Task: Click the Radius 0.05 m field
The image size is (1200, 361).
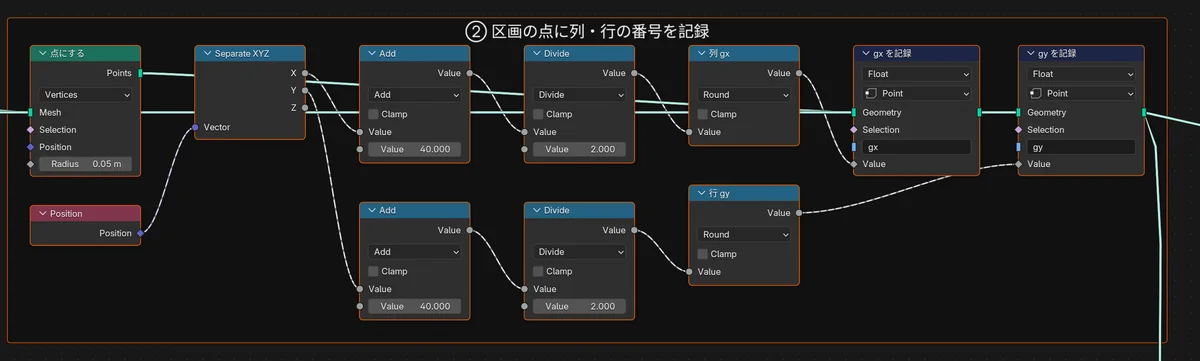Action: (x=85, y=164)
